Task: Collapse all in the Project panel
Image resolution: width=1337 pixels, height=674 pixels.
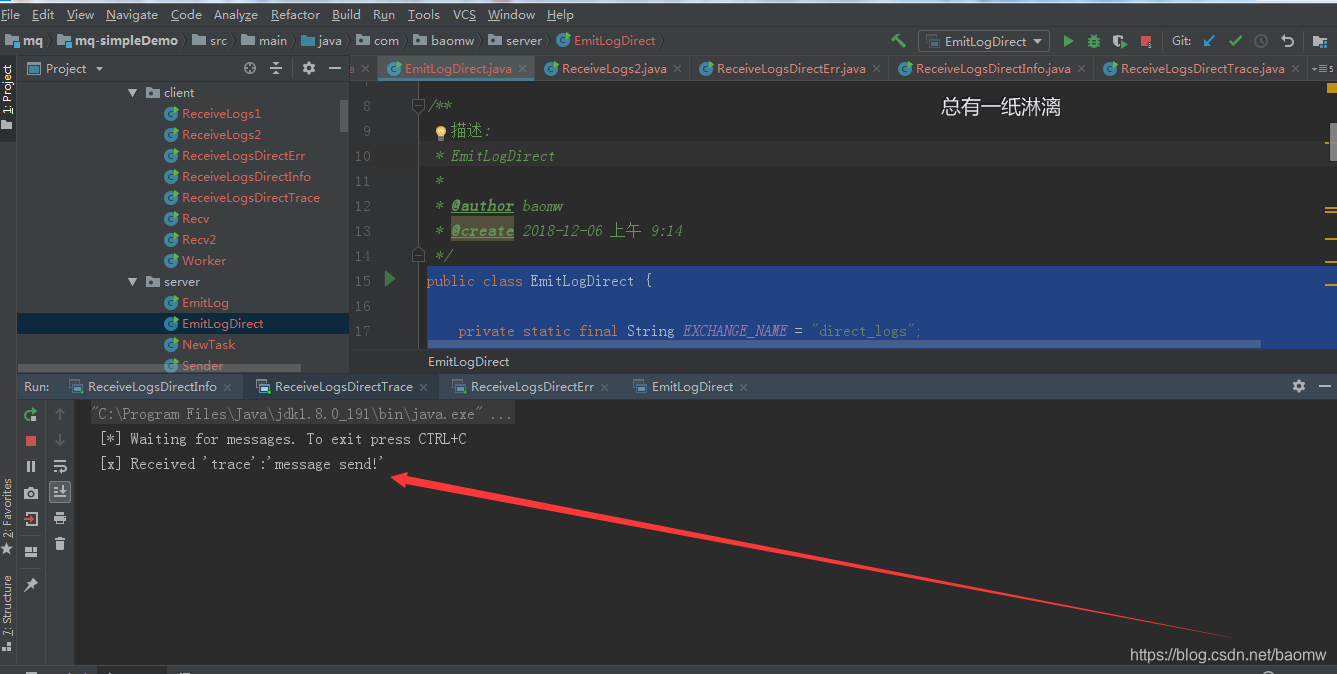Action: pyautogui.click(x=276, y=68)
